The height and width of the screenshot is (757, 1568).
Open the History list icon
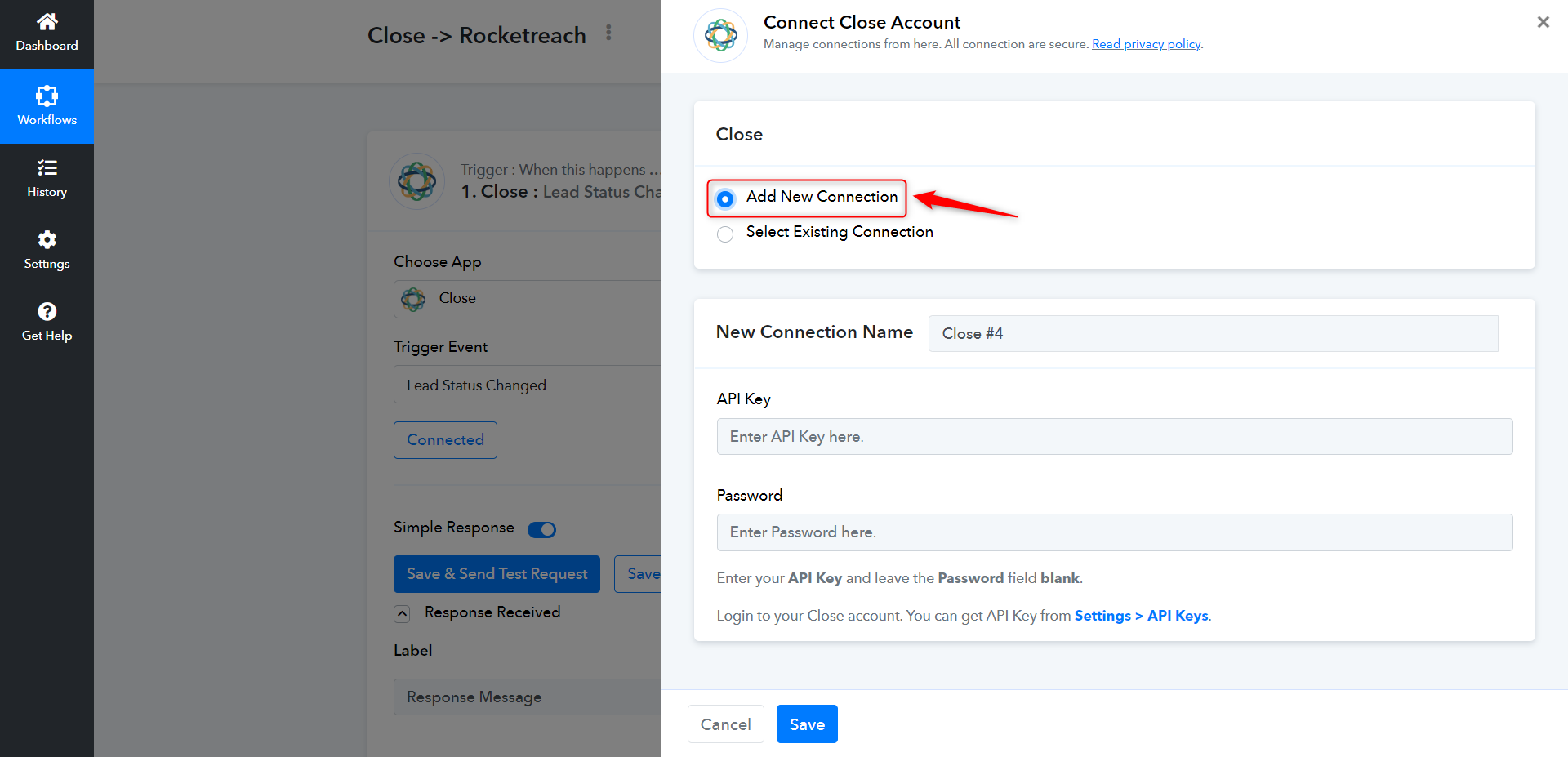(x=47, y=167)
